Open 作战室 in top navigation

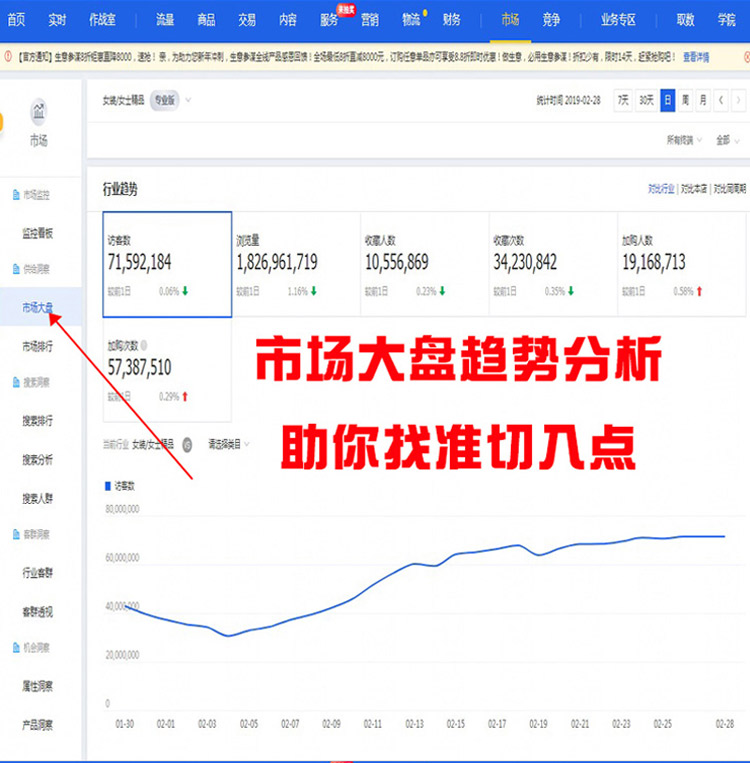102,20
